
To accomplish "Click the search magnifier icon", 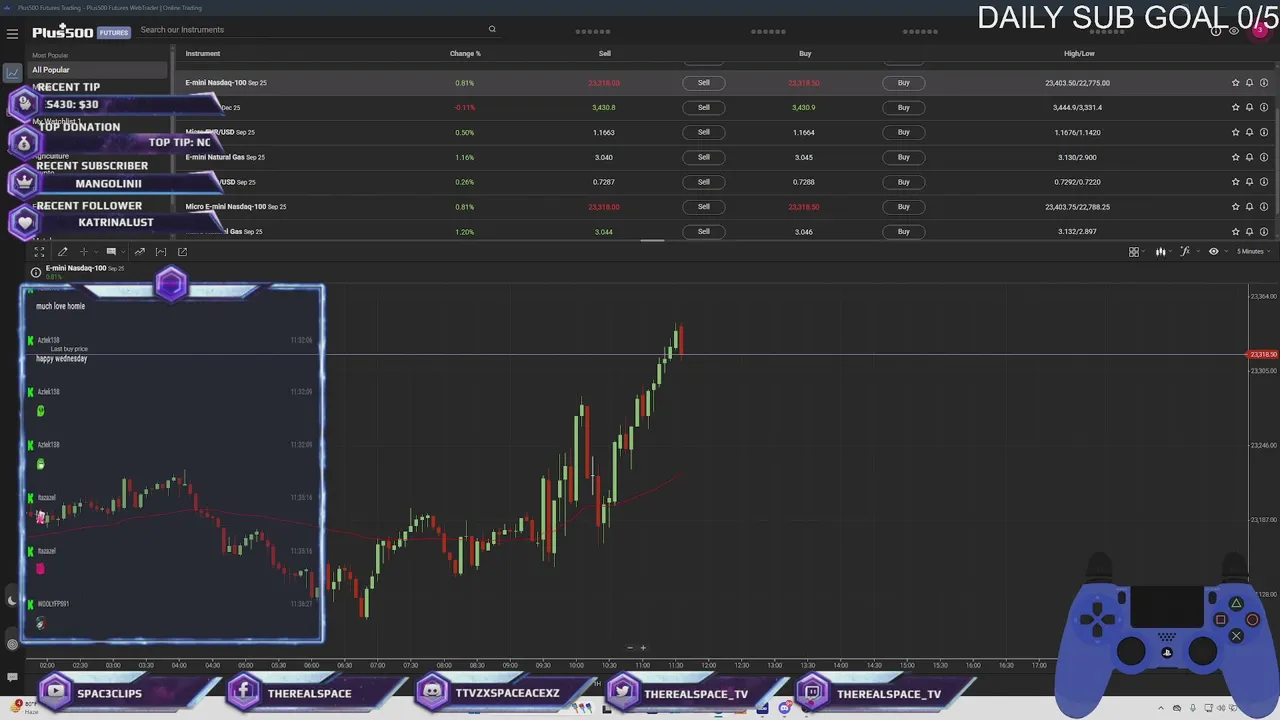I will coord(492,29).
